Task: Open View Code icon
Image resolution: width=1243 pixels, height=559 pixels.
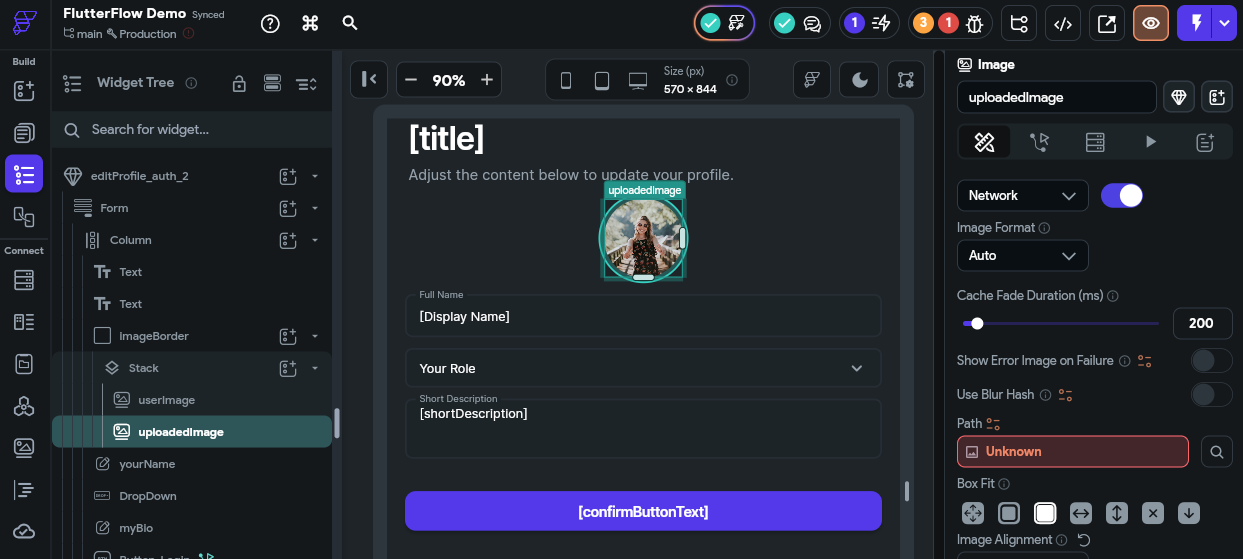Action: point(1063,23)
